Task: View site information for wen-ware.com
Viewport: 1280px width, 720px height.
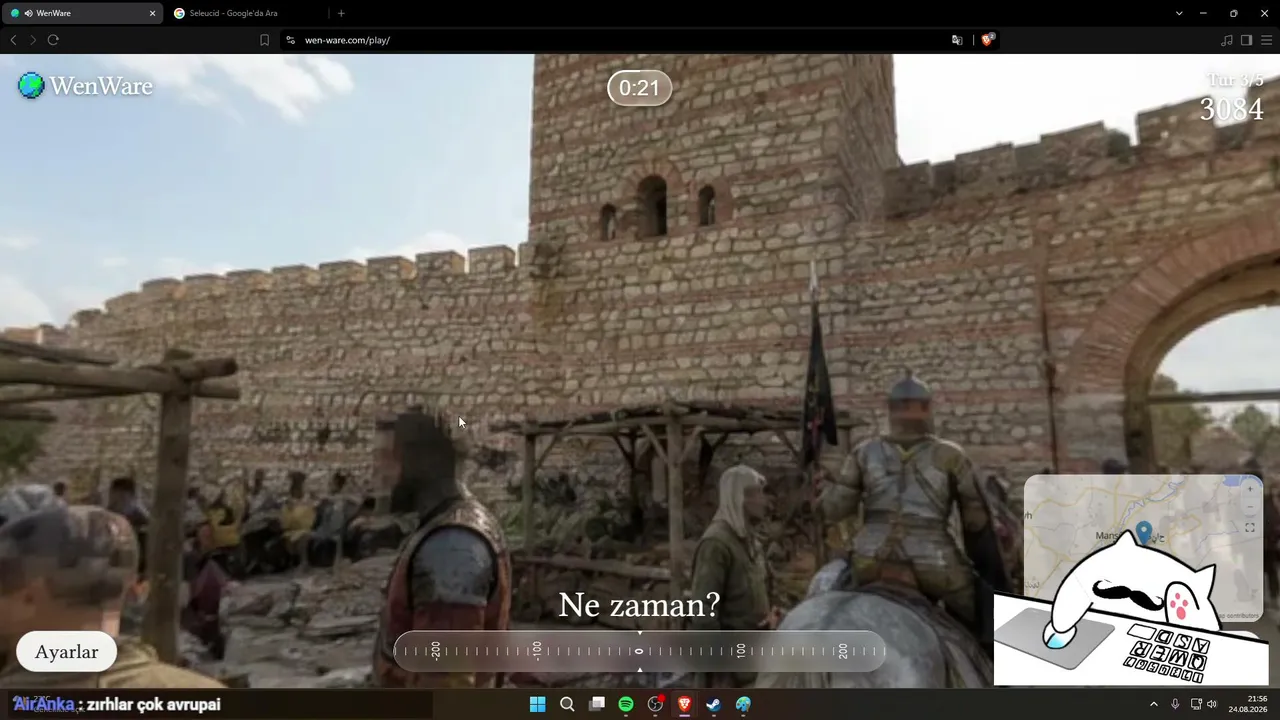Action: pos(290,40)
